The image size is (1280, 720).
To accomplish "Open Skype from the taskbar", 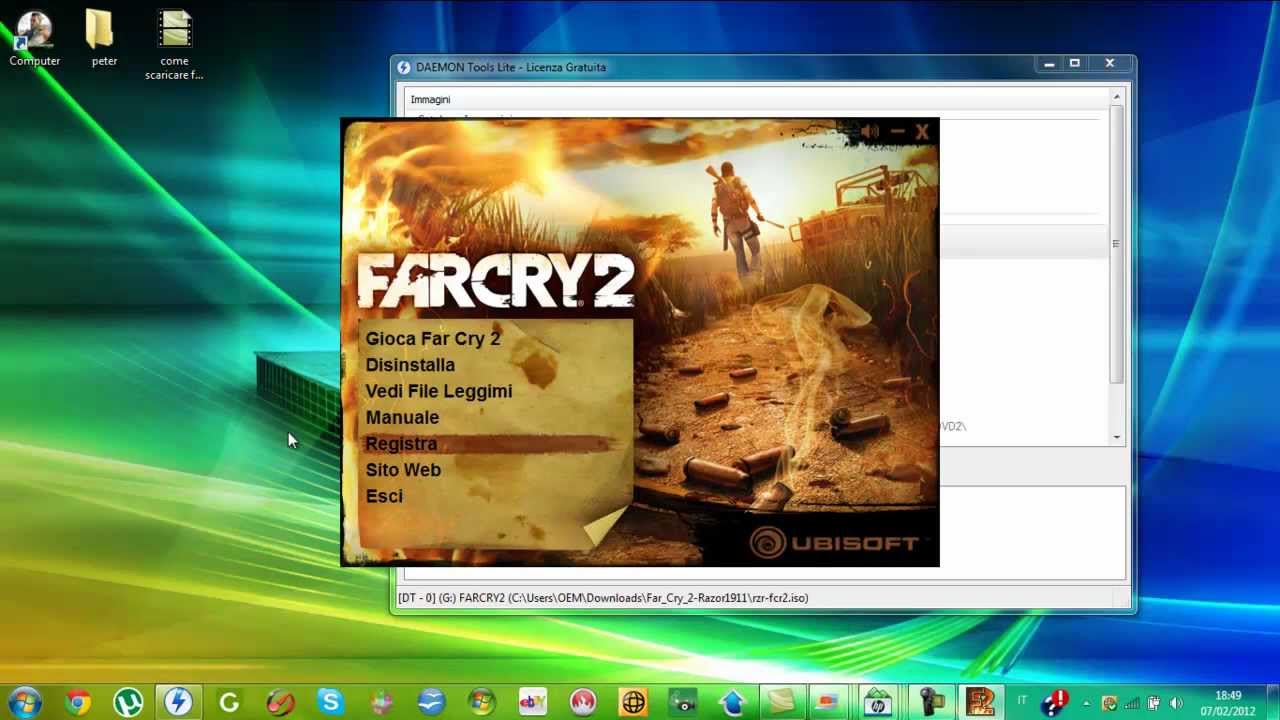I will tap(330, 703).
